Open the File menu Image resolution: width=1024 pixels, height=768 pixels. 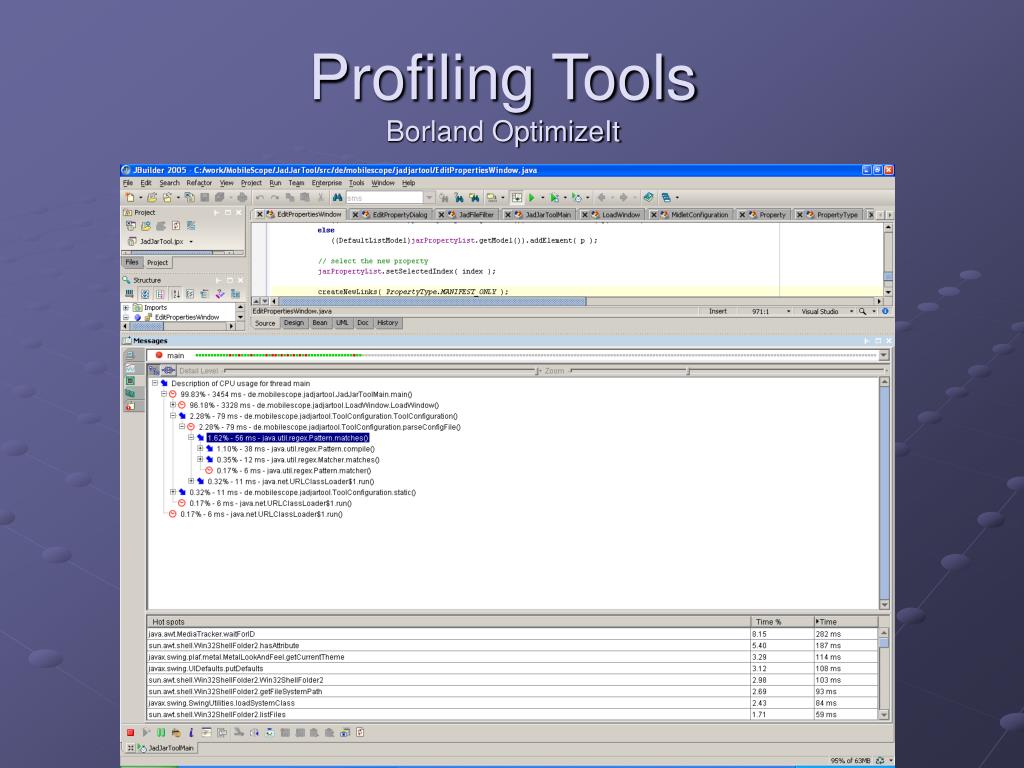[128, 183]
